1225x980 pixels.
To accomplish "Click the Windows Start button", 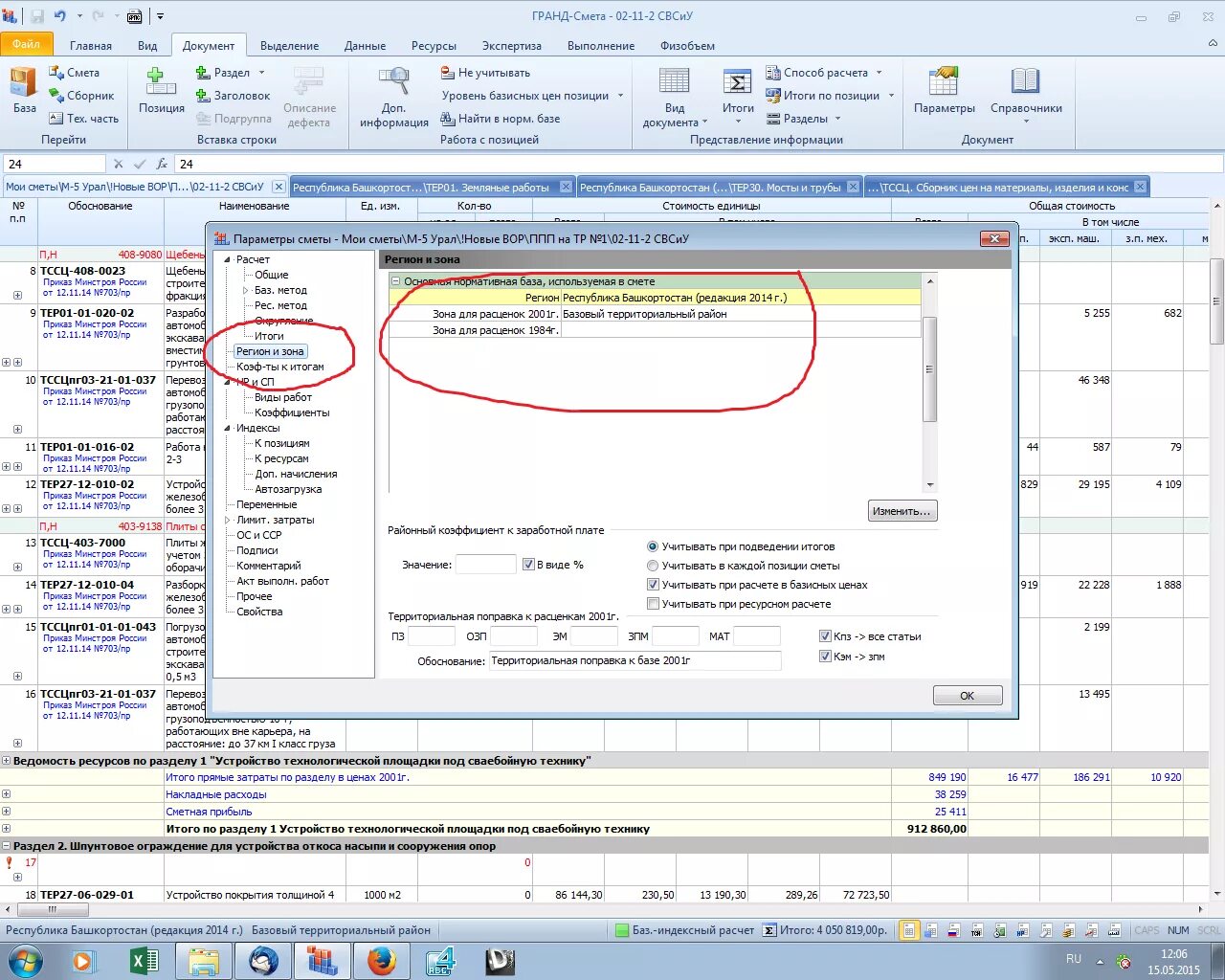I will [26, 961].
